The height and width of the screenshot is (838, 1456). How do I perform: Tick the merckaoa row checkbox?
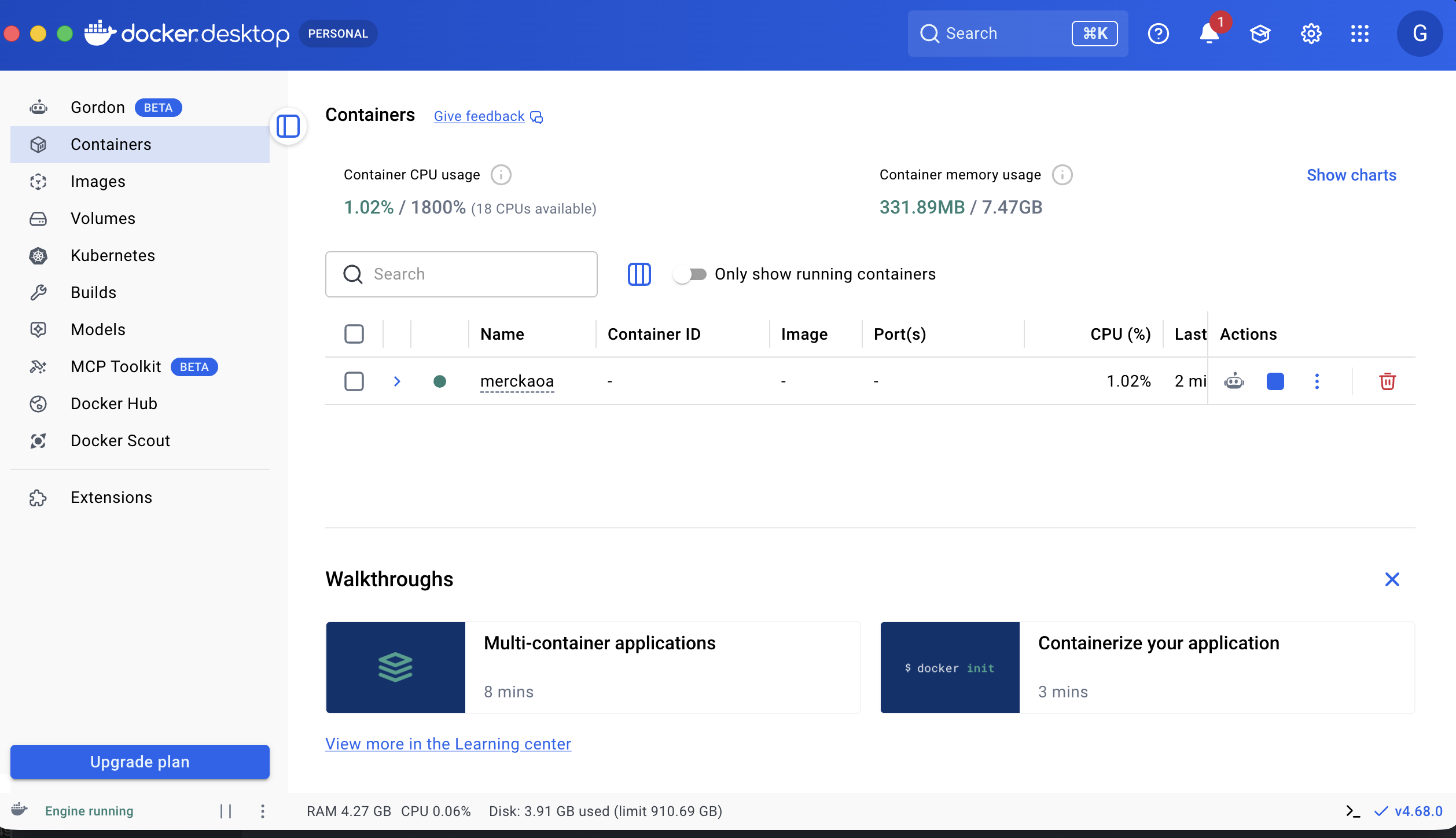(354, 381)
